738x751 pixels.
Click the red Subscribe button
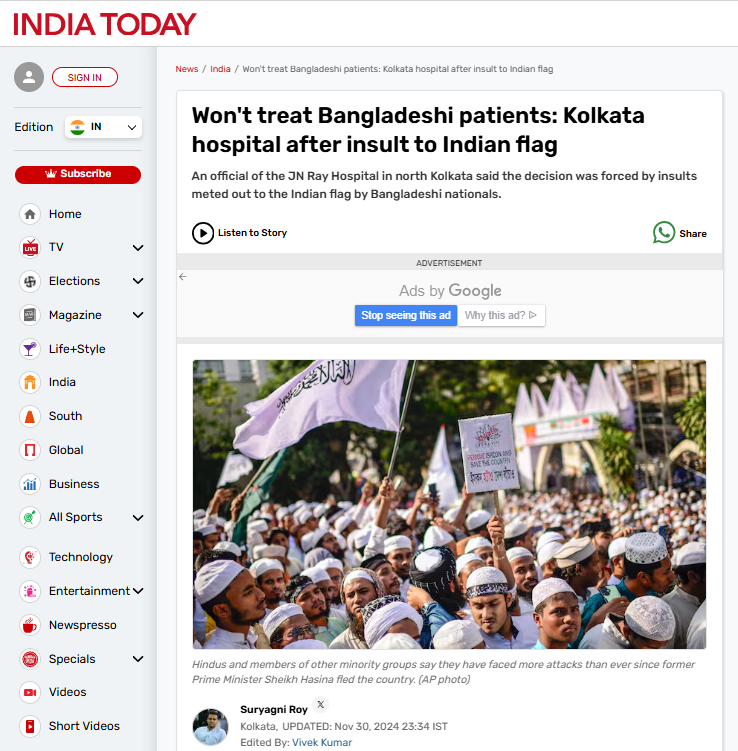pyautogui.click(x=78, y=174)
